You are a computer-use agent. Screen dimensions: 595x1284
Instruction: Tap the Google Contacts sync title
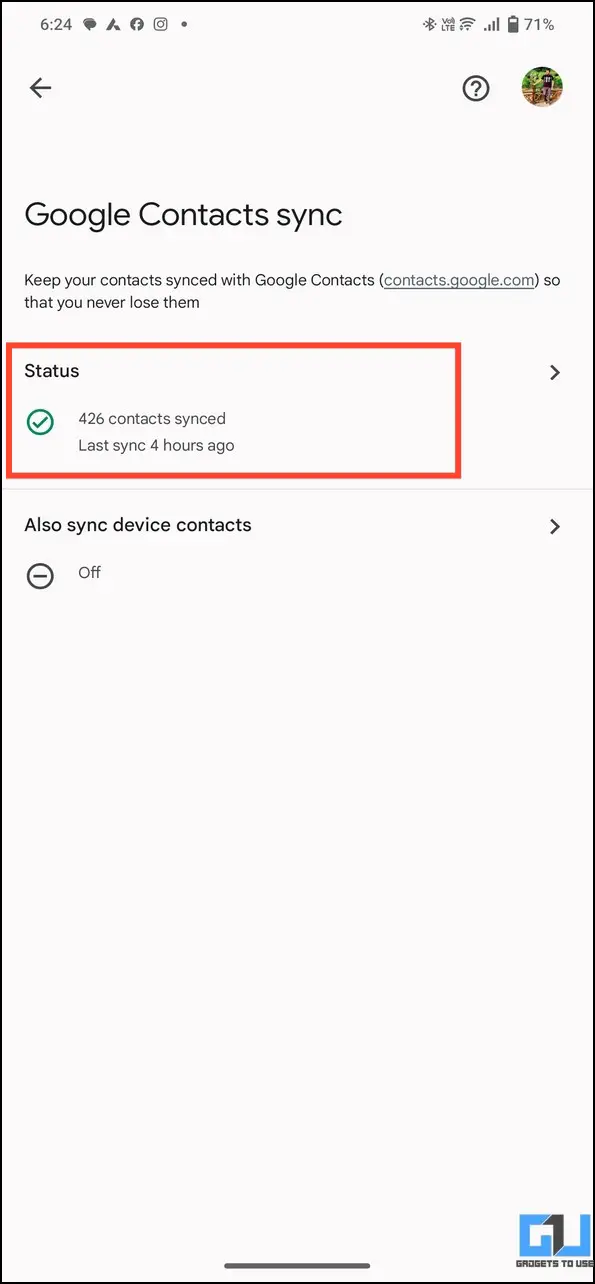coord(183,215)
